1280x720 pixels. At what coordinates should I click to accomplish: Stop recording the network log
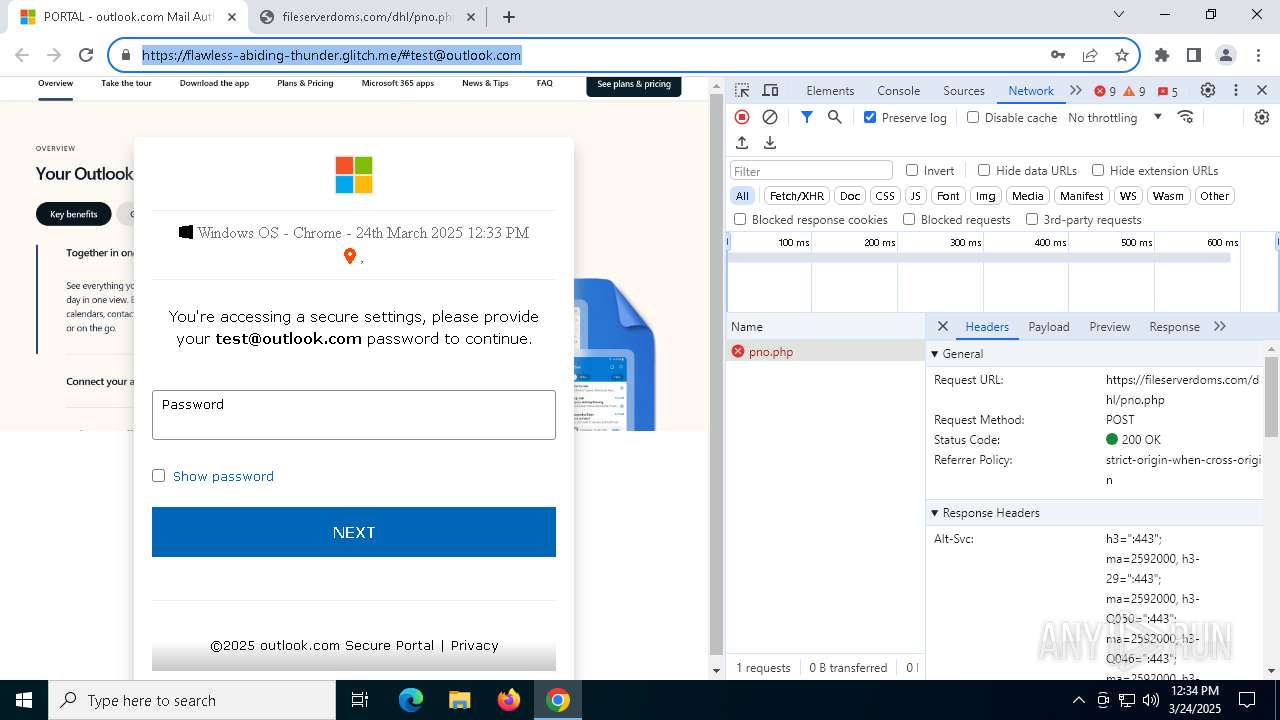742,117
